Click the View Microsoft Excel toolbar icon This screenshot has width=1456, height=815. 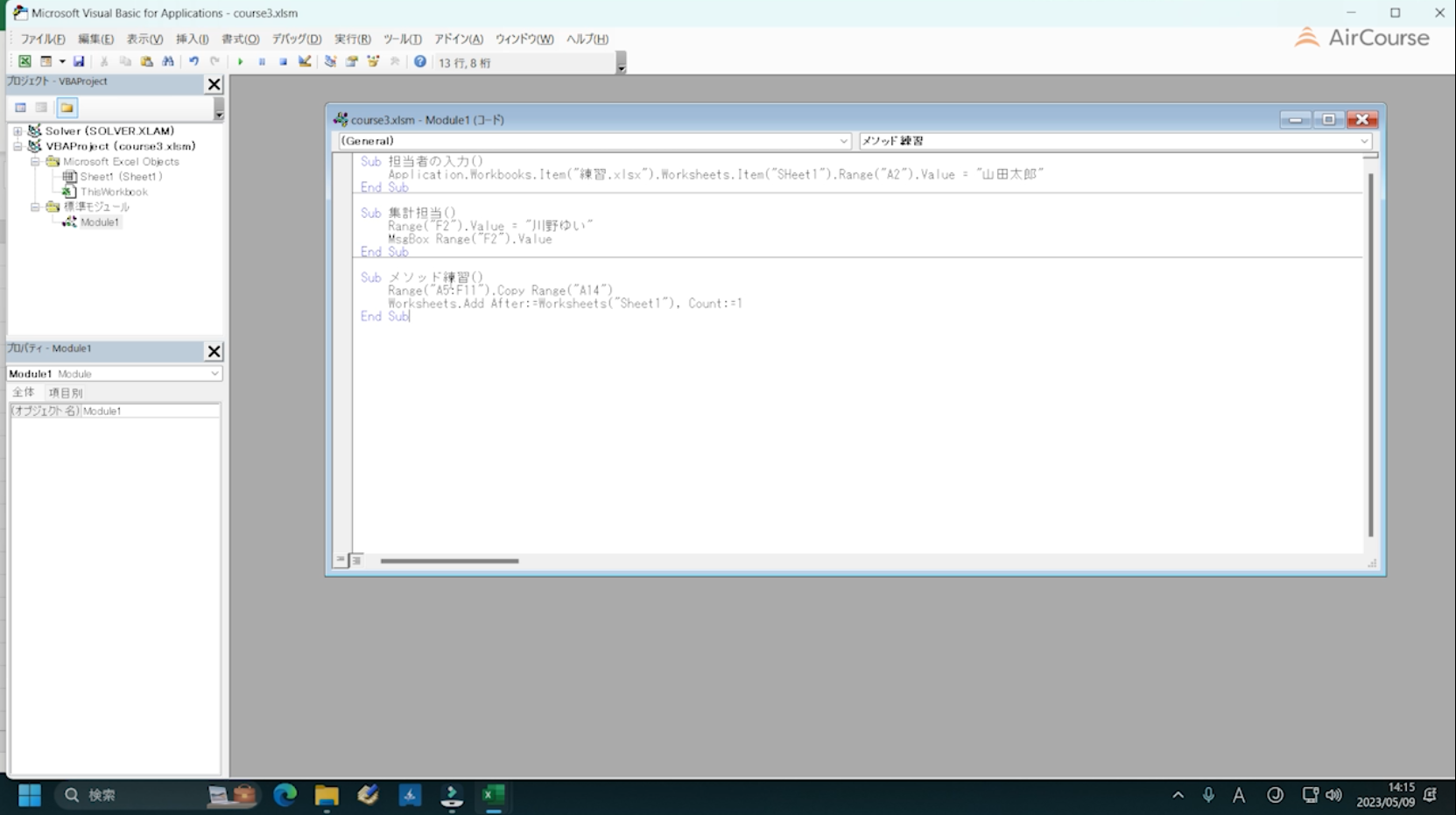pos(25,62)
